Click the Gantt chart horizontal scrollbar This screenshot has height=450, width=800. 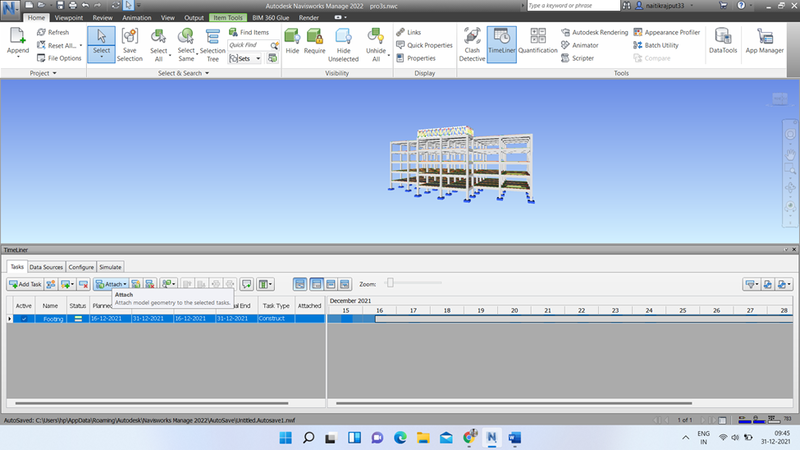pyautogui.click(x=514, y=403)
